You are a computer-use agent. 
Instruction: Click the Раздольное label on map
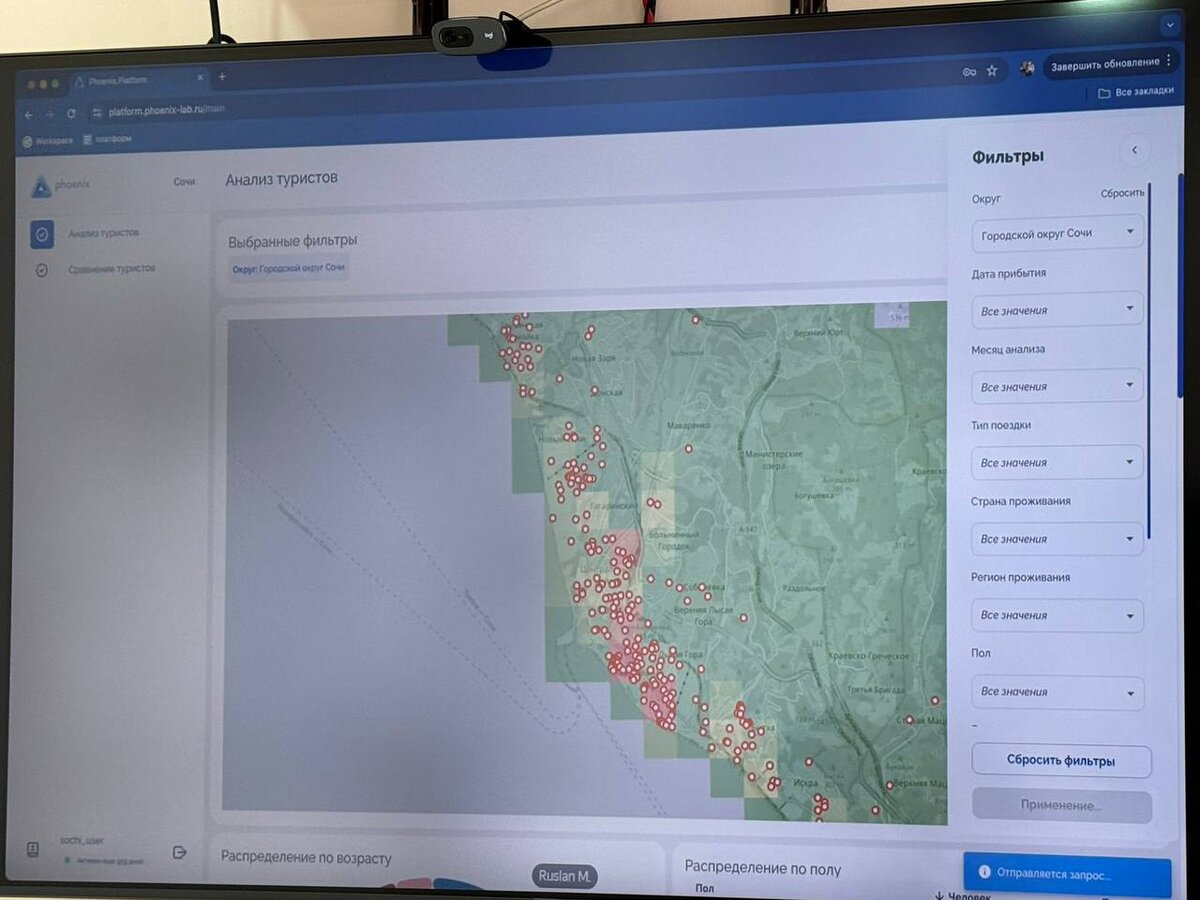803,587
